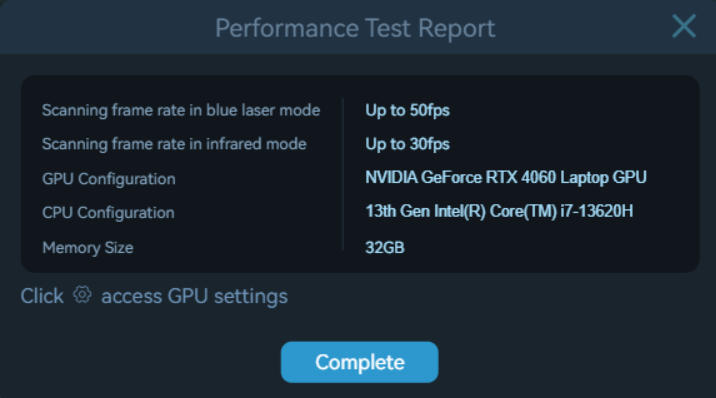
Task: Click the blue laser mode frame rate label
Action: pyautogui.click(x=181, y=110)
